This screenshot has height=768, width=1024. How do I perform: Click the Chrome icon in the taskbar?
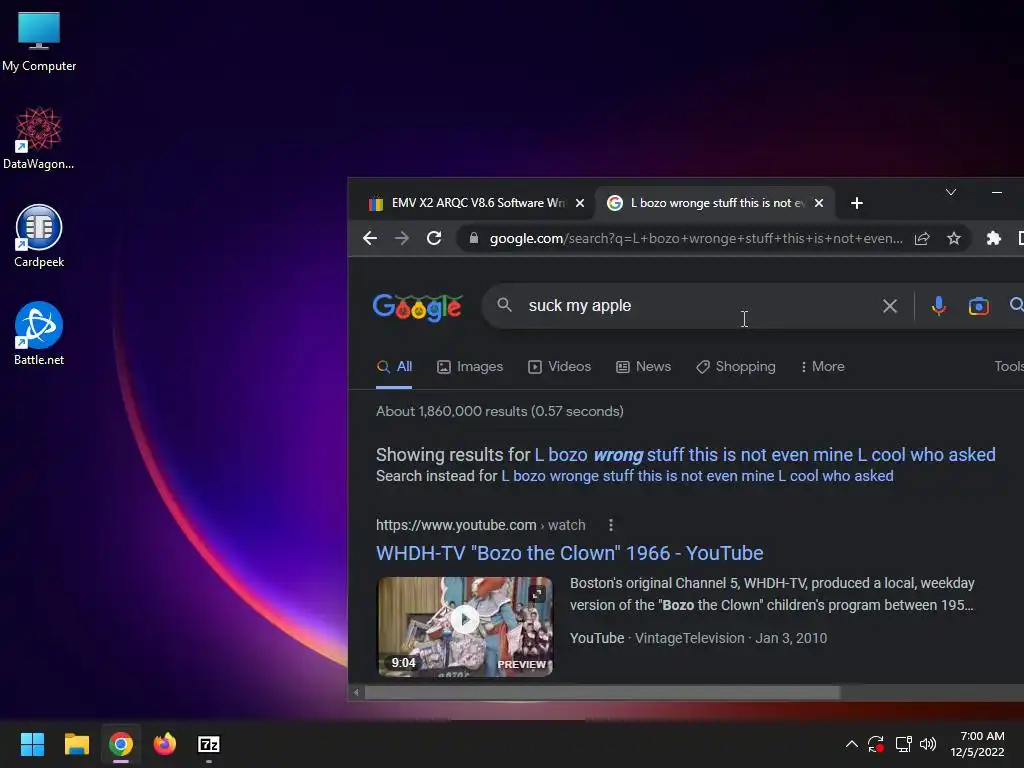(x=121, y=744)
